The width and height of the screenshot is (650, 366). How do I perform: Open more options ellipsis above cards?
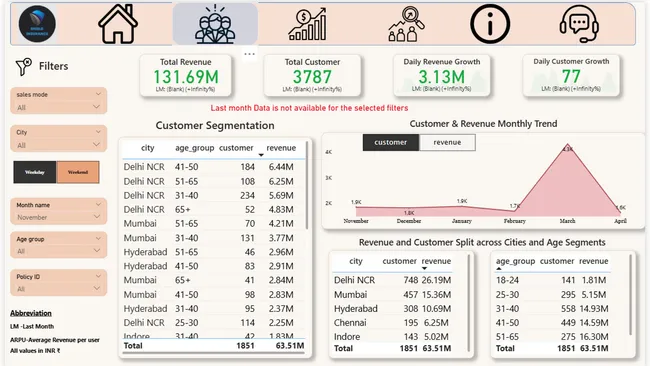tap(250, 54)
